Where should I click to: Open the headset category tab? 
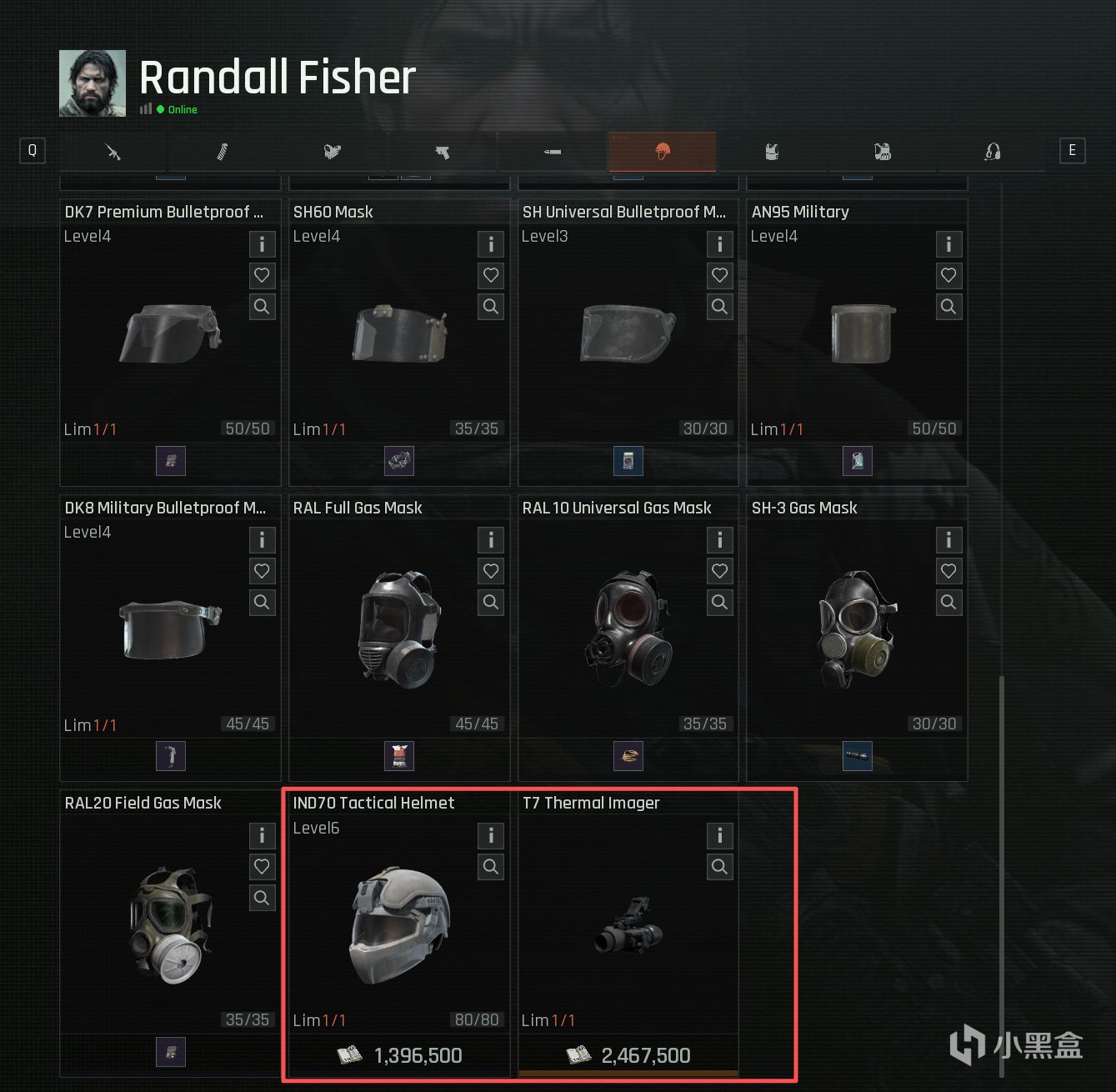pos(992,152)
